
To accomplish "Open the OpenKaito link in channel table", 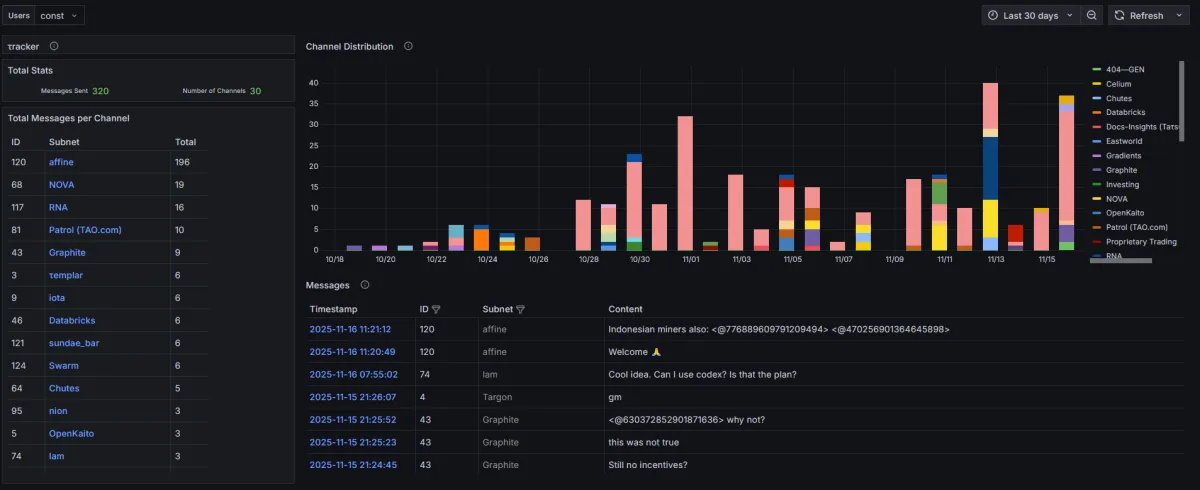I will click(70, 433).
